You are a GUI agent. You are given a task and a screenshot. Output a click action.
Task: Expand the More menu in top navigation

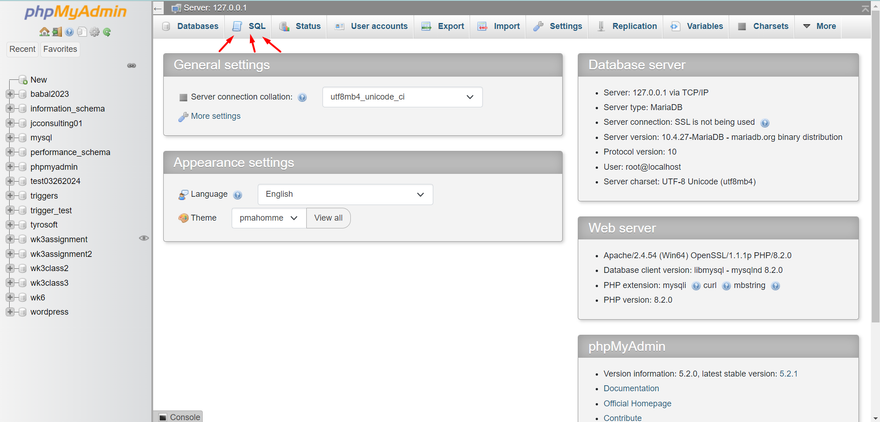click(x=818, y=26)
